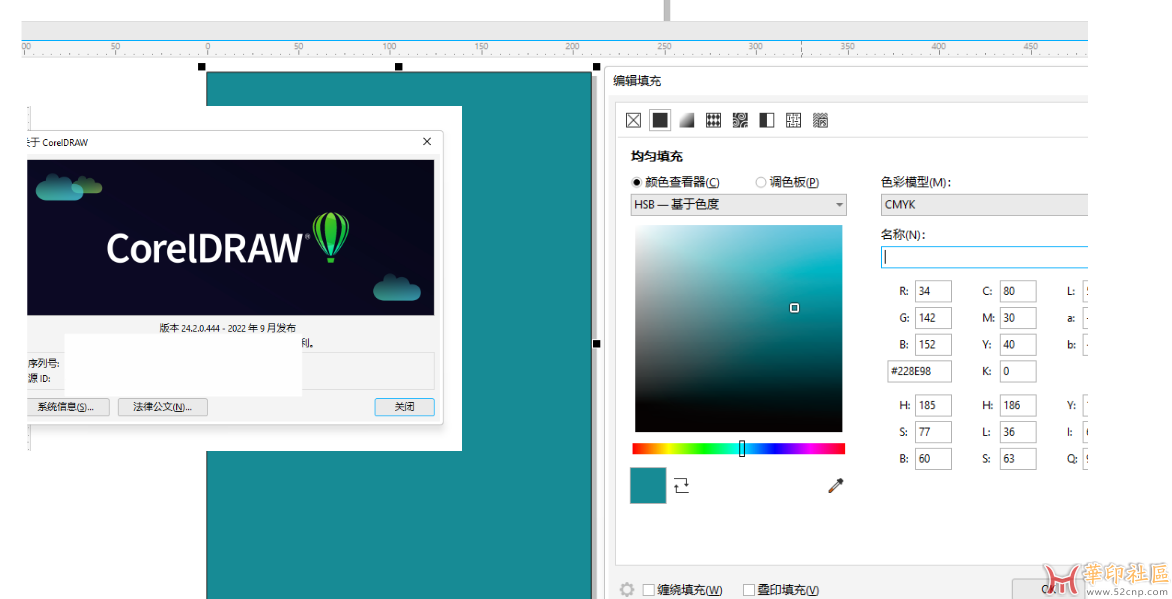Switch to Fountain Fill gradient icon
Screen dimensions: 1172x599
pos(687,120)
